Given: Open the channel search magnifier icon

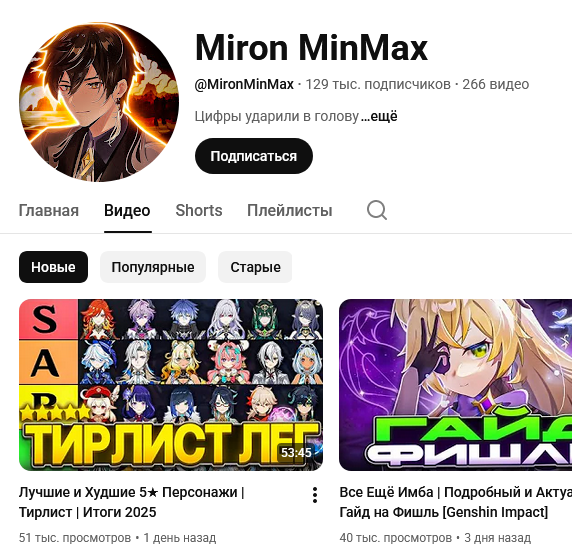Looking at the screenshot, I should tap(376, 210).
